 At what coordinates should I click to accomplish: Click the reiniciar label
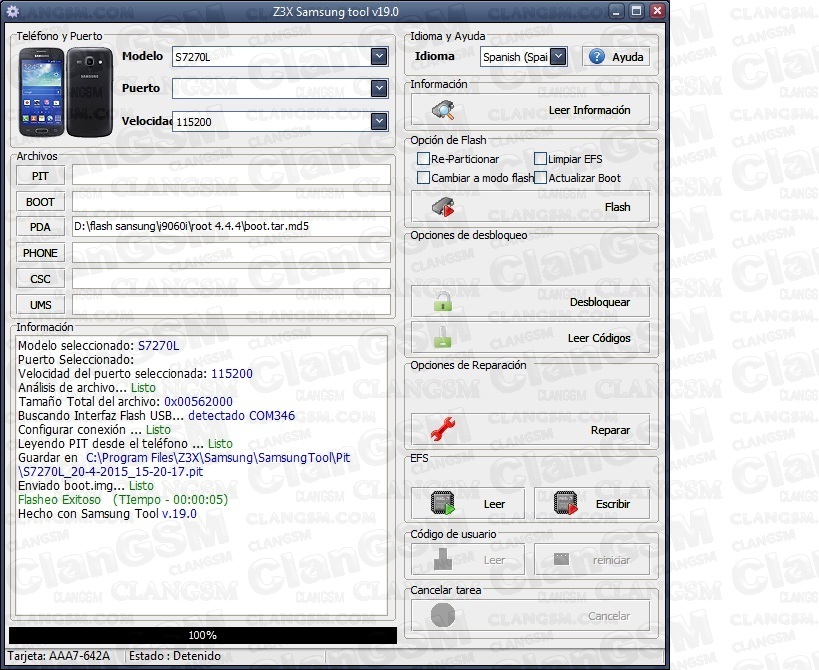611,560
